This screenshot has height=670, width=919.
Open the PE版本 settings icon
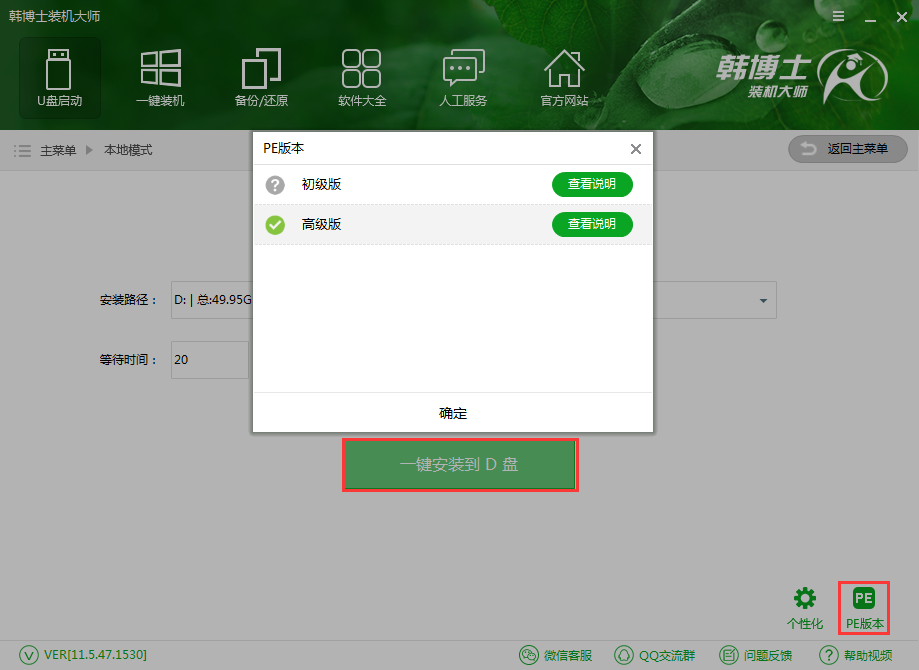863,606
